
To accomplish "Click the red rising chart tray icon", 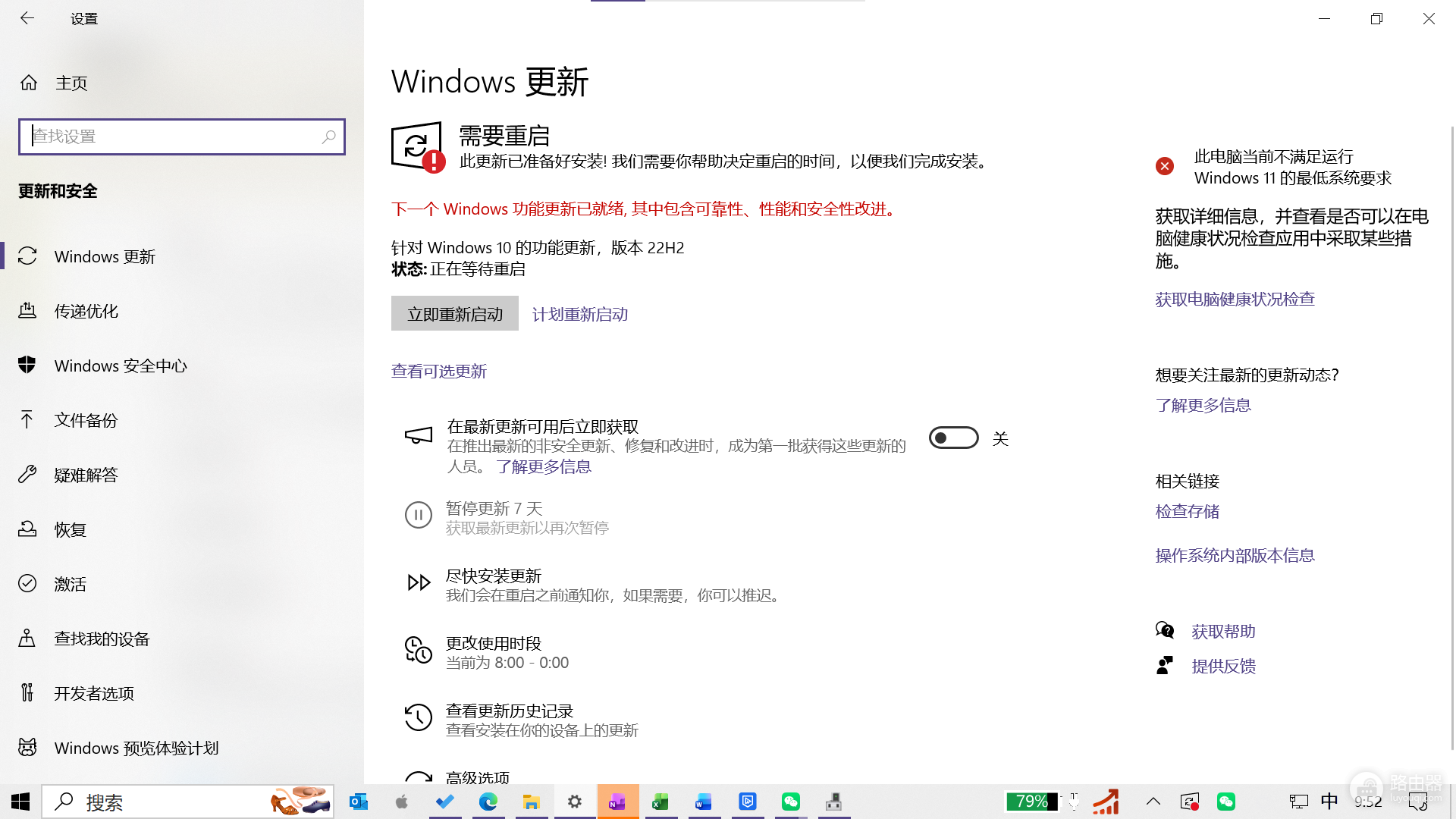I will (1106, 802).
